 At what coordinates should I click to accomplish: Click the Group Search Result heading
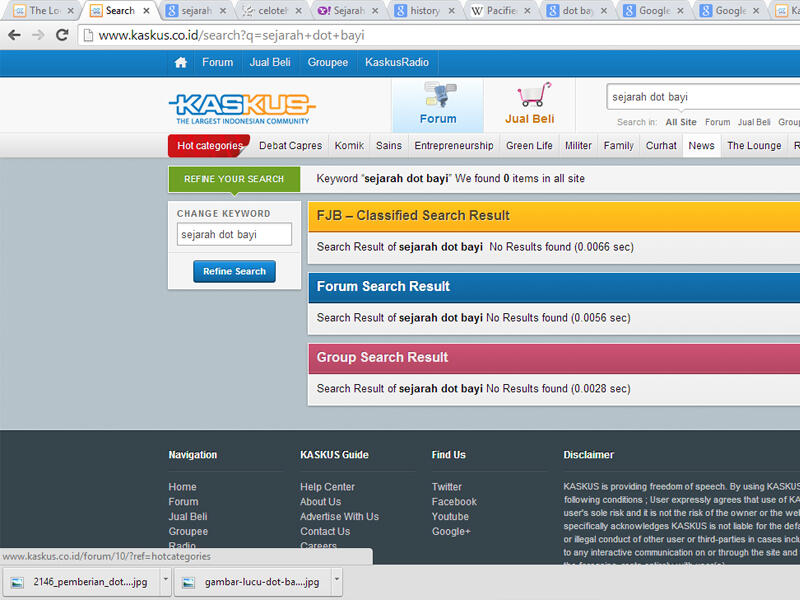click(382, 358)
